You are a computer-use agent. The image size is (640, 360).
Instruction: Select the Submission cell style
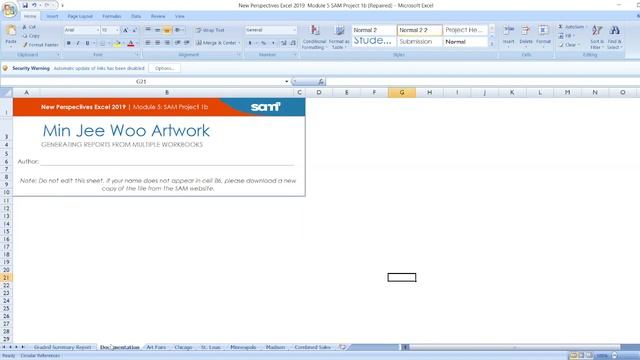click(x=420, y=42)
